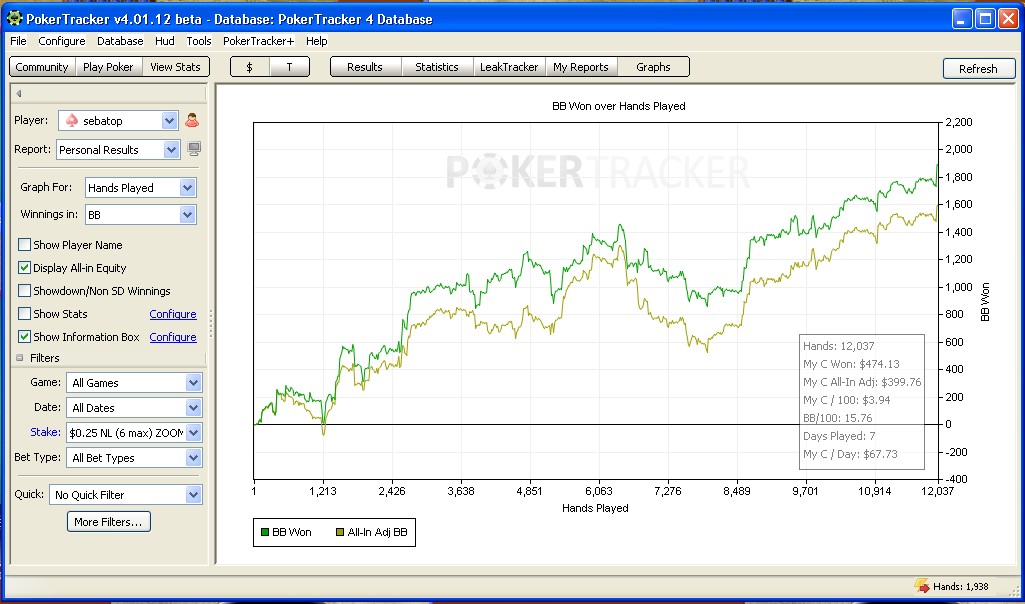Click the player profile icon beside sebatop
Viewport: 1025px width, 604px height.
pos(192,121)
